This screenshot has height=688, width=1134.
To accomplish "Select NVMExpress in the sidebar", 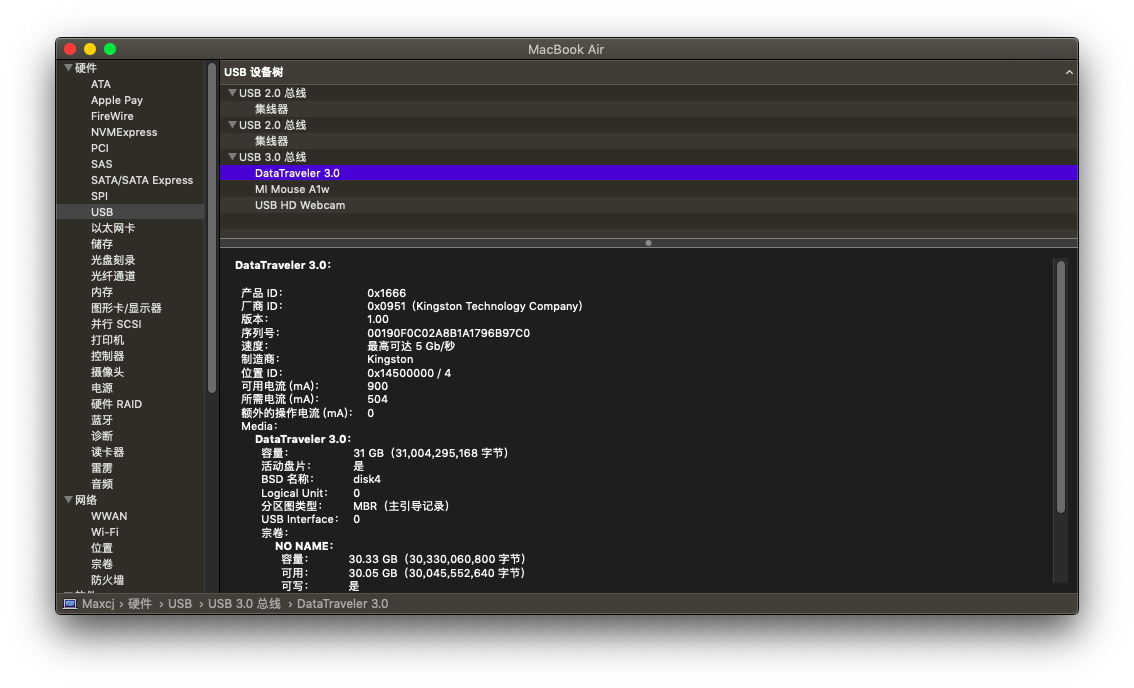I will tap(124, 132).
